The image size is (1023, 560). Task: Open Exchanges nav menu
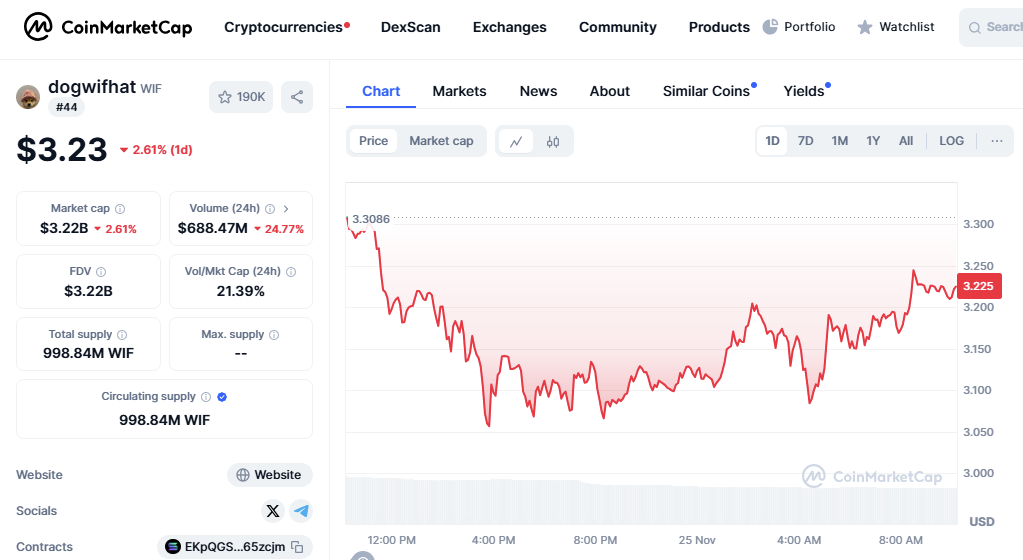tap(510, 27)
